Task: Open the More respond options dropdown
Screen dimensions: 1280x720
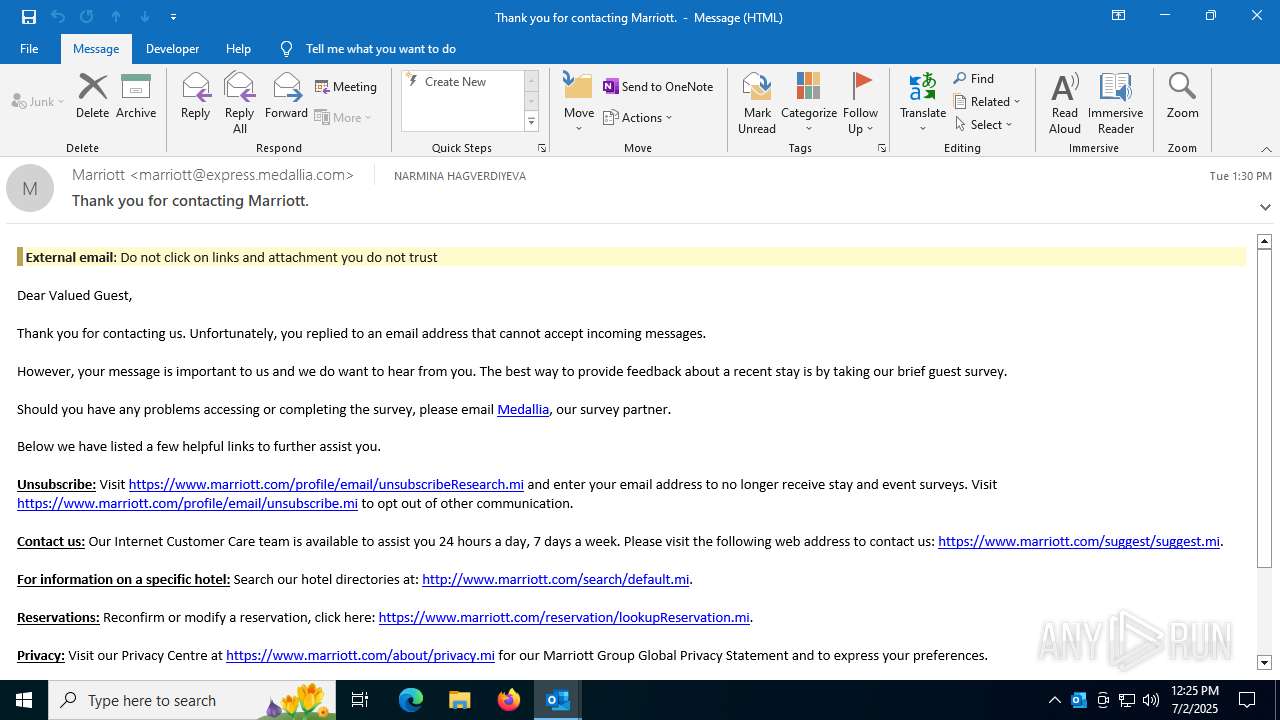Action: point(344,117)
